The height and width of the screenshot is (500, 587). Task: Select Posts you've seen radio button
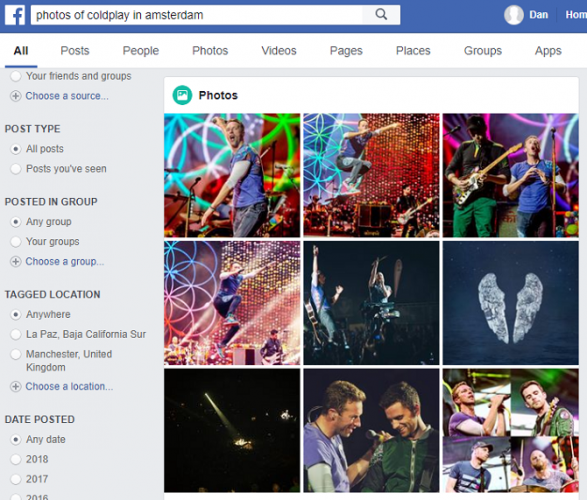click(x=16, y=169)
